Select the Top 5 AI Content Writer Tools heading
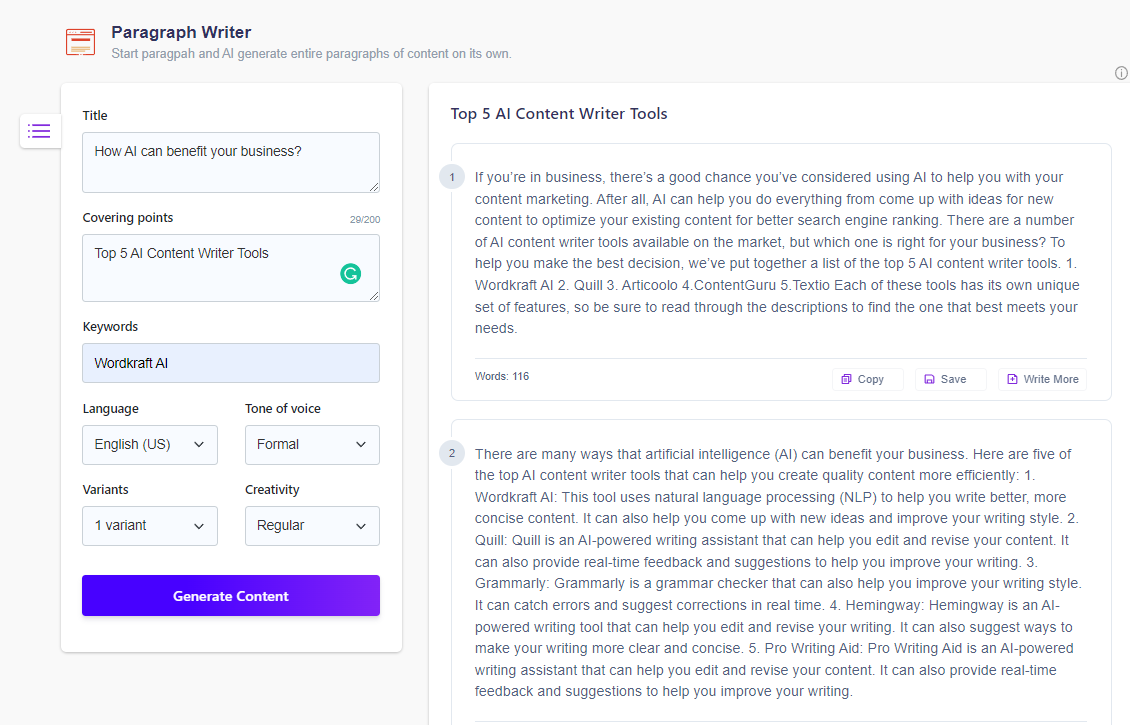The height and width of the screenshot is (725, 1130). tap(558, 113)
